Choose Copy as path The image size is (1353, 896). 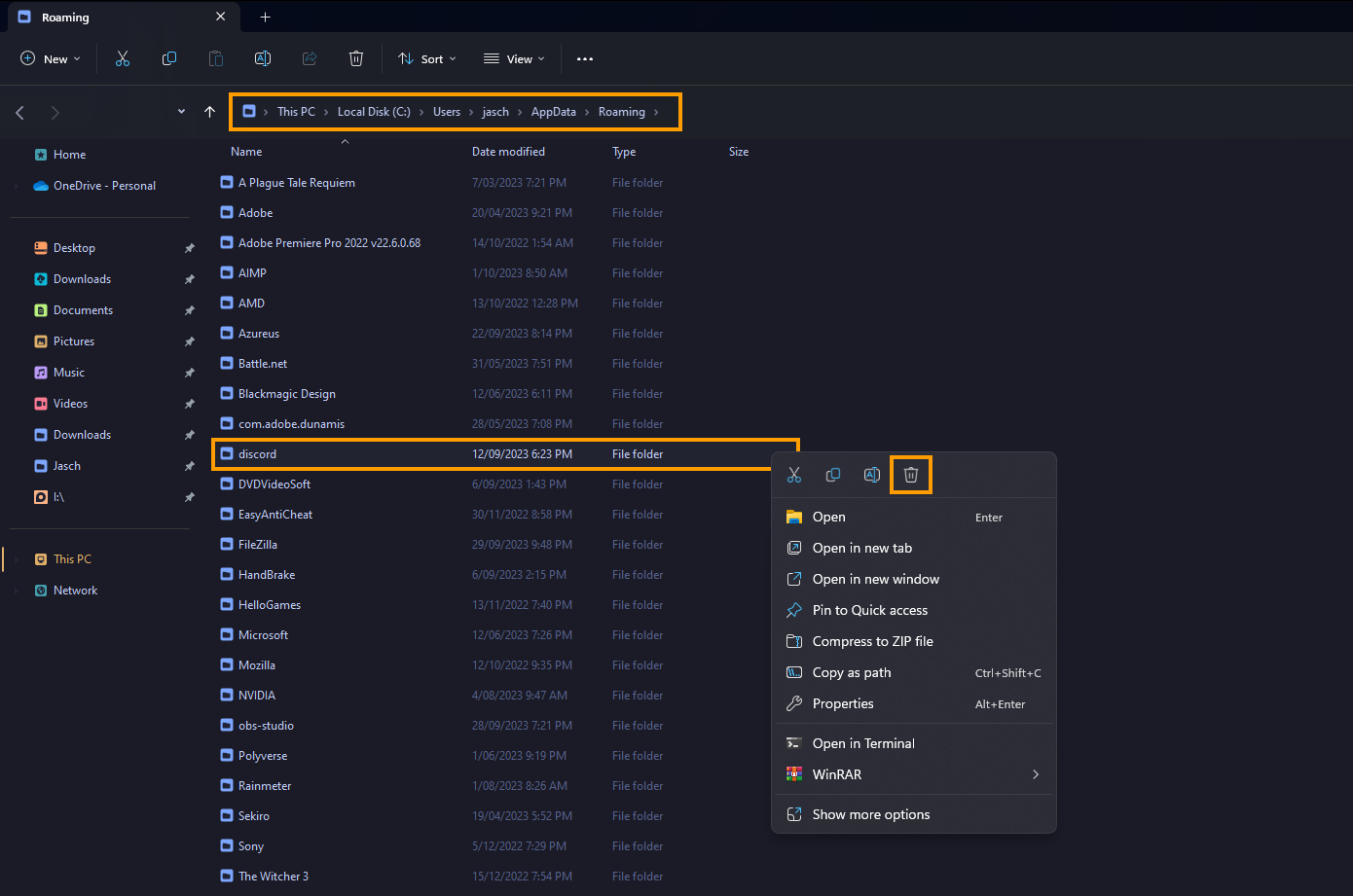point(914,672)
